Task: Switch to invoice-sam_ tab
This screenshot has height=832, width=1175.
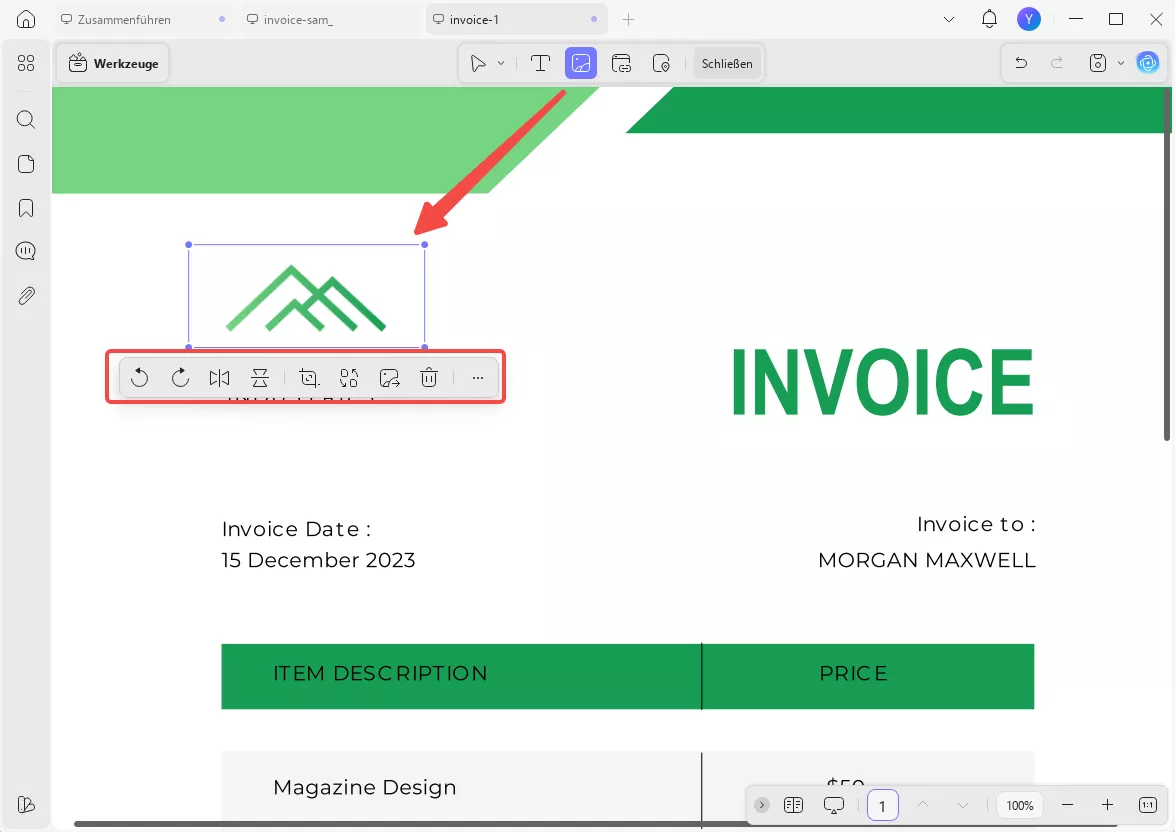Action: (330, 19)
